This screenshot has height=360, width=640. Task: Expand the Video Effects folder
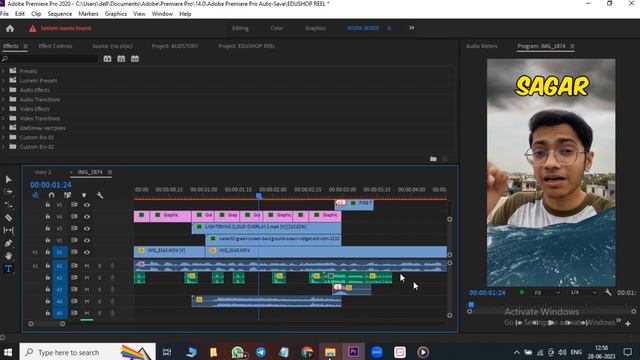[x=4, y=109]
